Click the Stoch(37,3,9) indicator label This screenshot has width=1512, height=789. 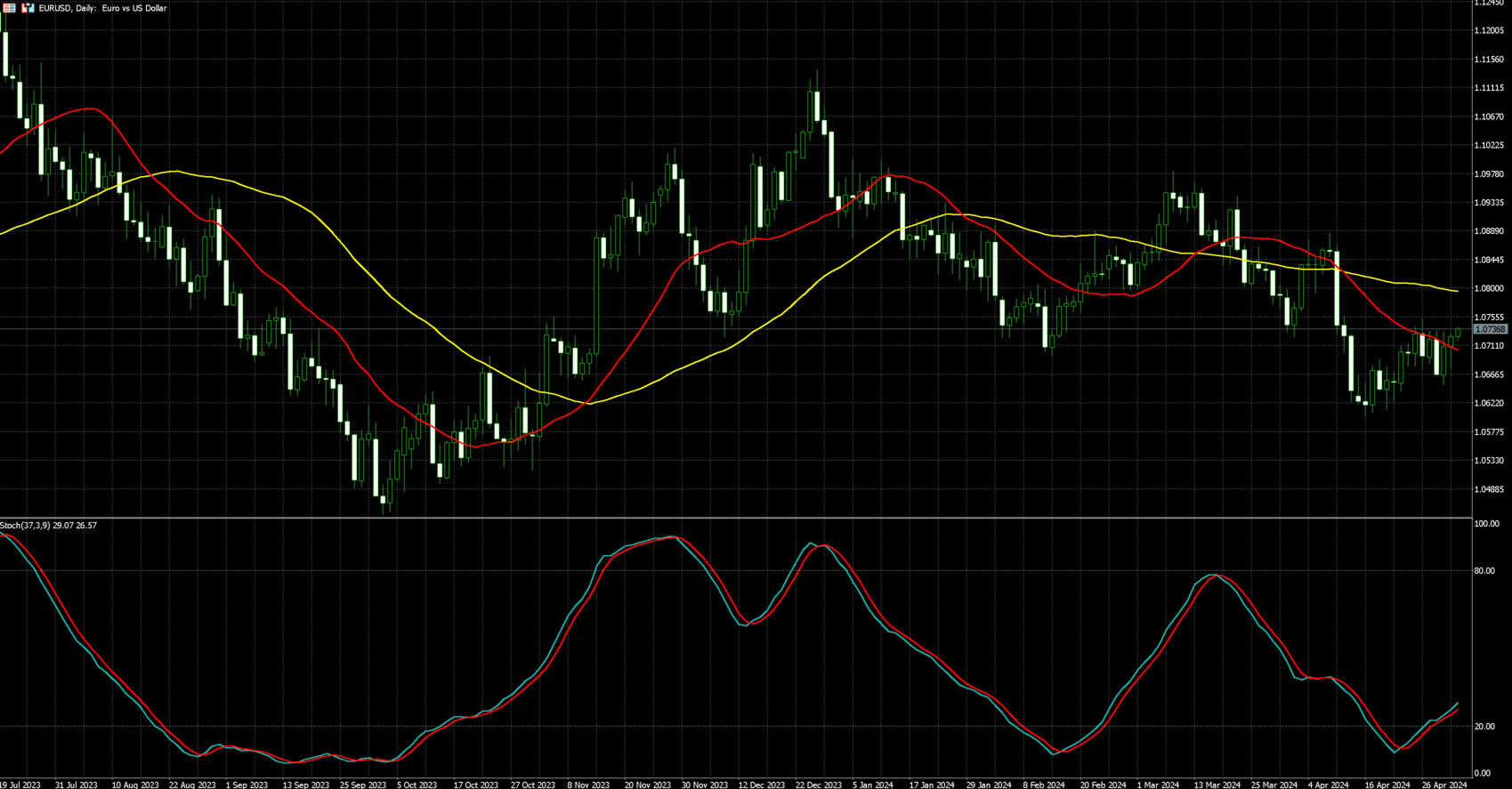click(48, 526)
